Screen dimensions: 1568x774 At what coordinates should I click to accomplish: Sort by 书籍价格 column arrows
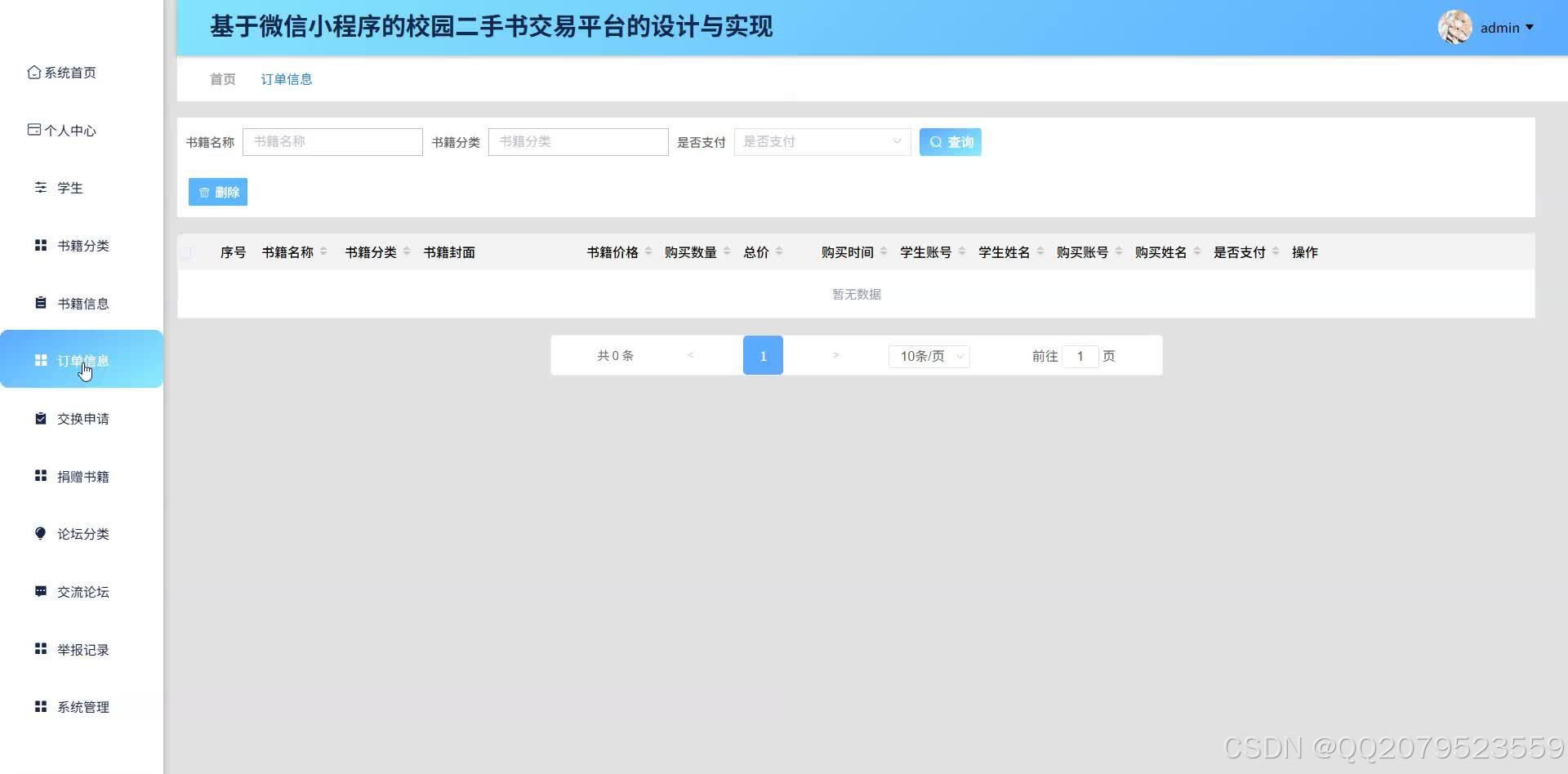point(648,251)
